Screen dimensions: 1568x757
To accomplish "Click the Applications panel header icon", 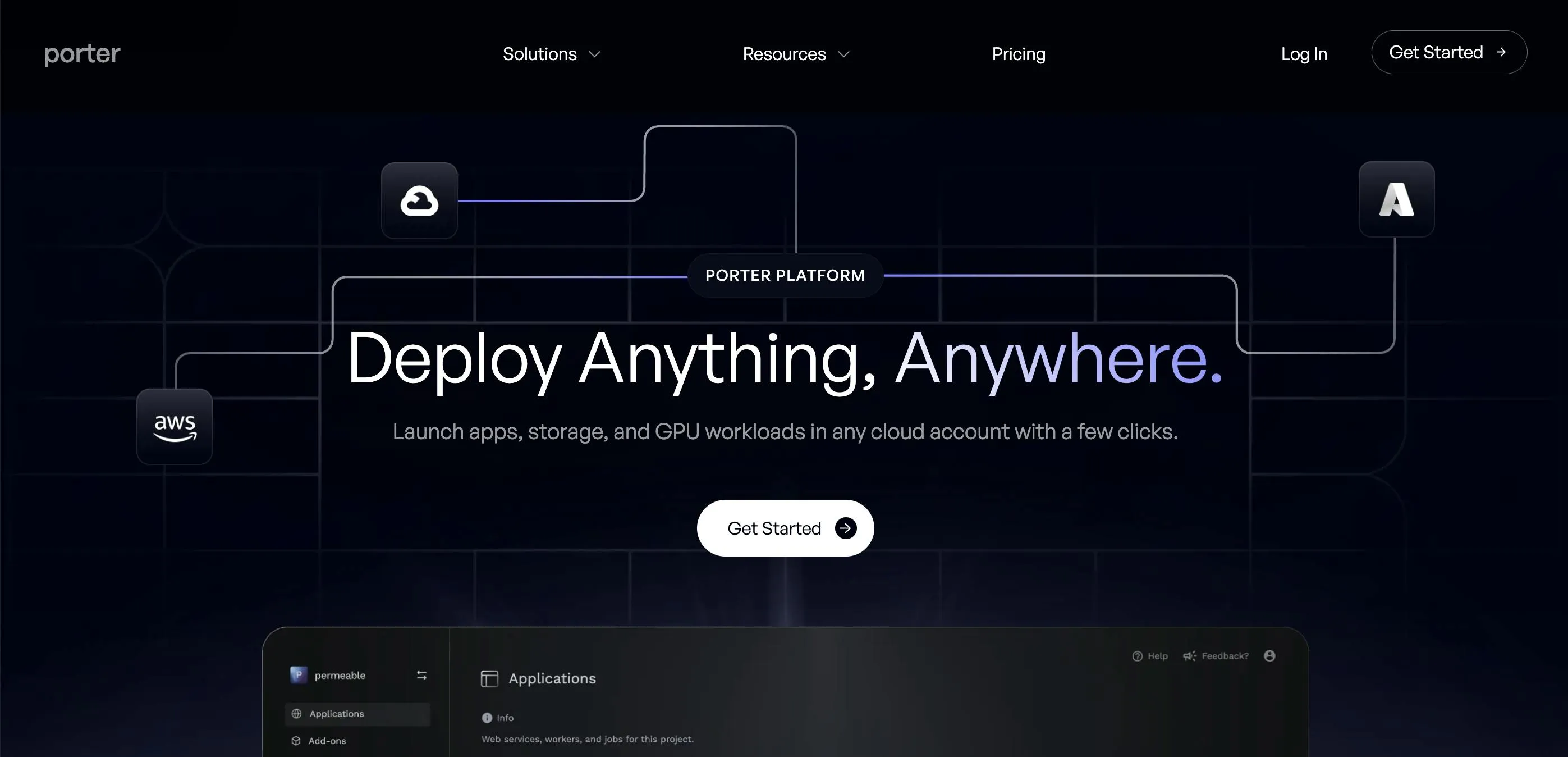I will tap(489, 678).
